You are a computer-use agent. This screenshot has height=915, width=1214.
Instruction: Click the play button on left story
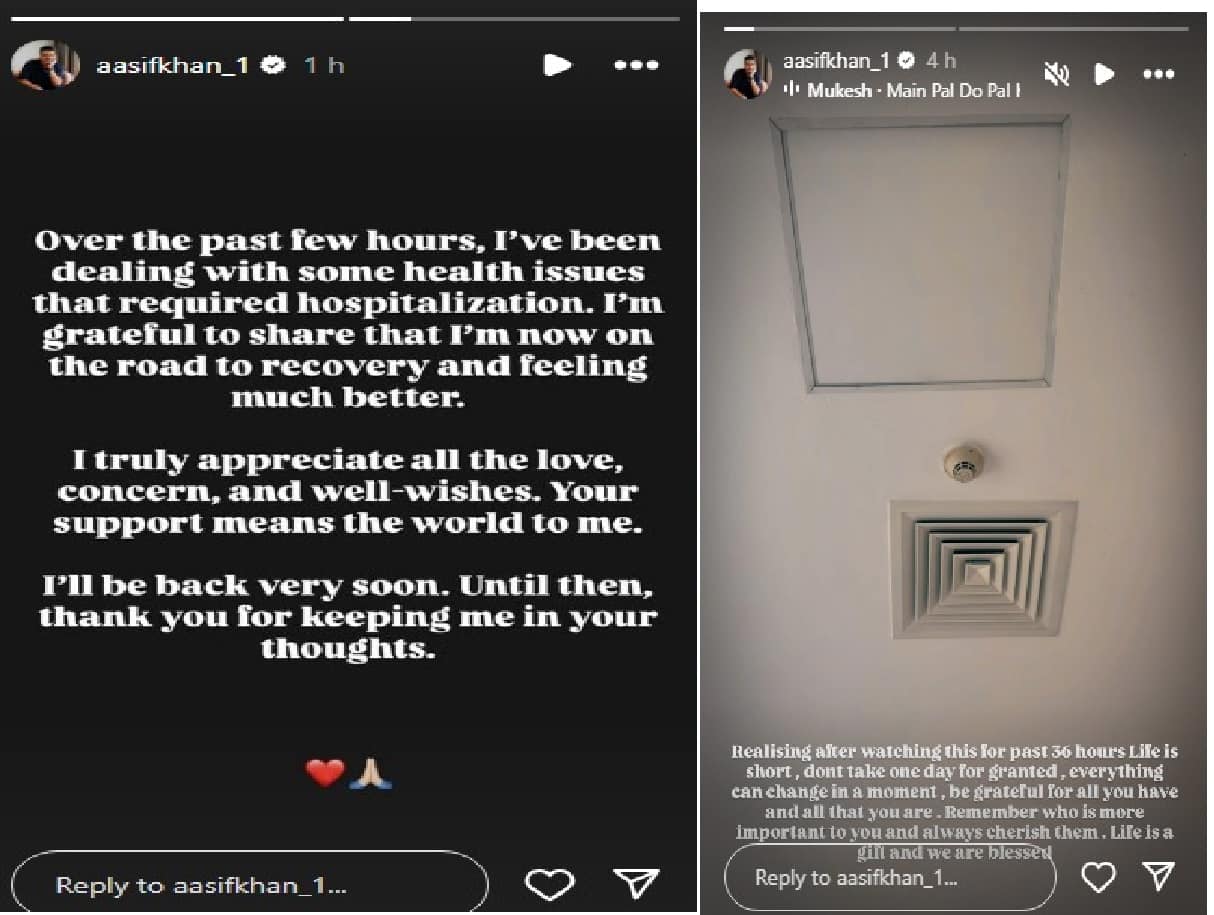click(x=557, y=66)
